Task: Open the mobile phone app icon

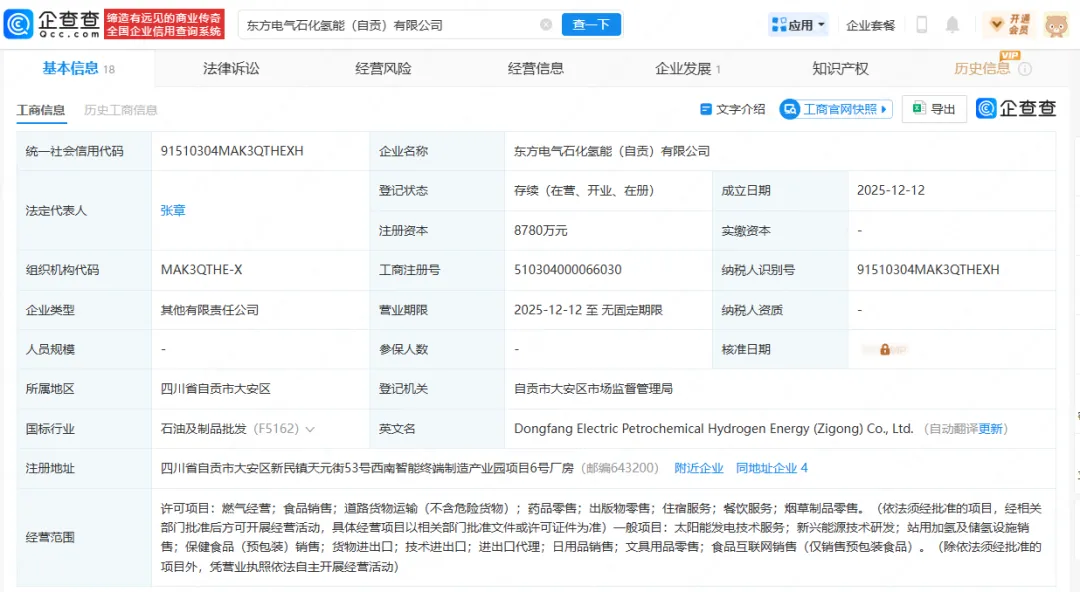Action: click(x=922, y=25)
